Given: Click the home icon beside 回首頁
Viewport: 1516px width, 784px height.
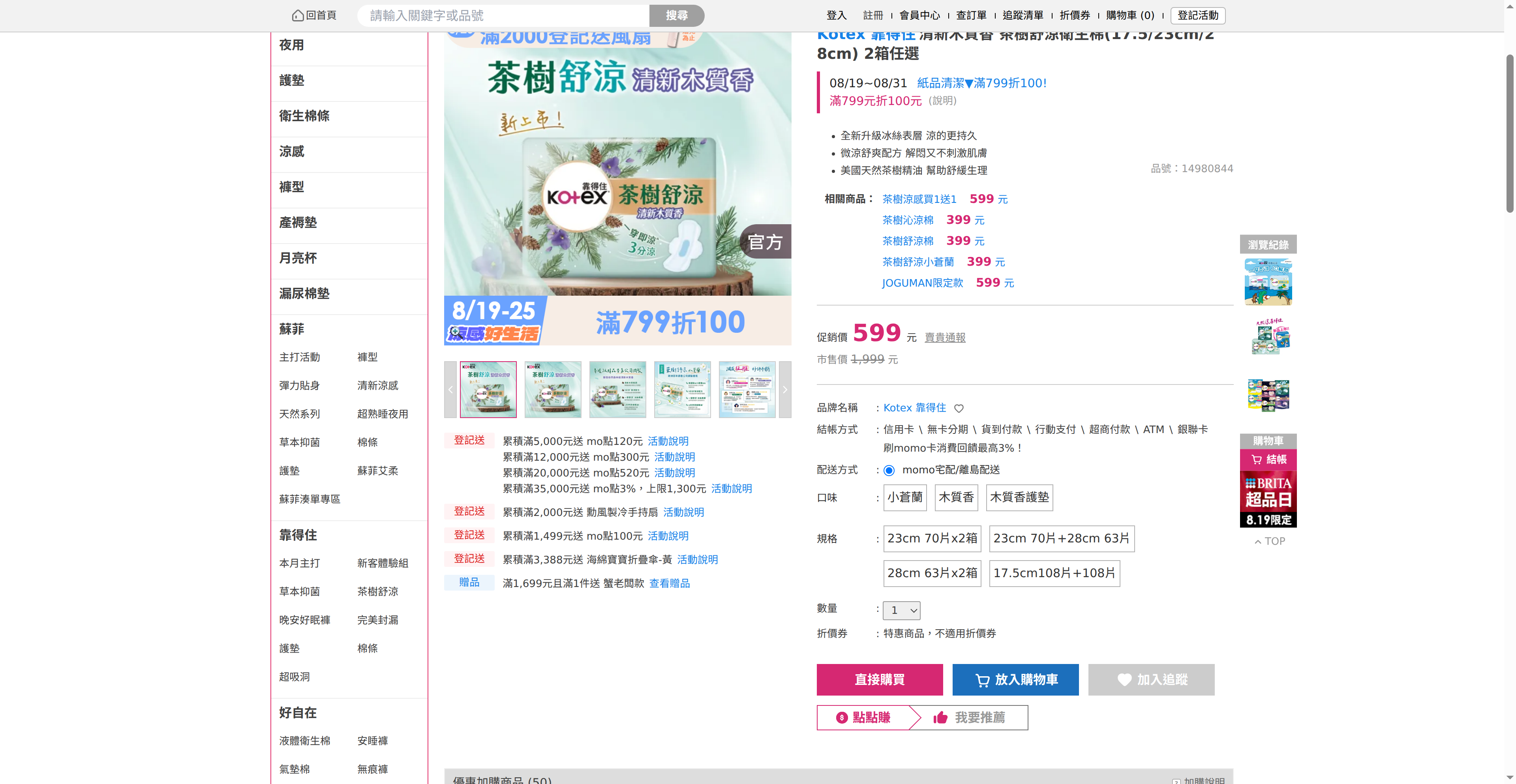Looking at the screenshot, I should (298, 15).
